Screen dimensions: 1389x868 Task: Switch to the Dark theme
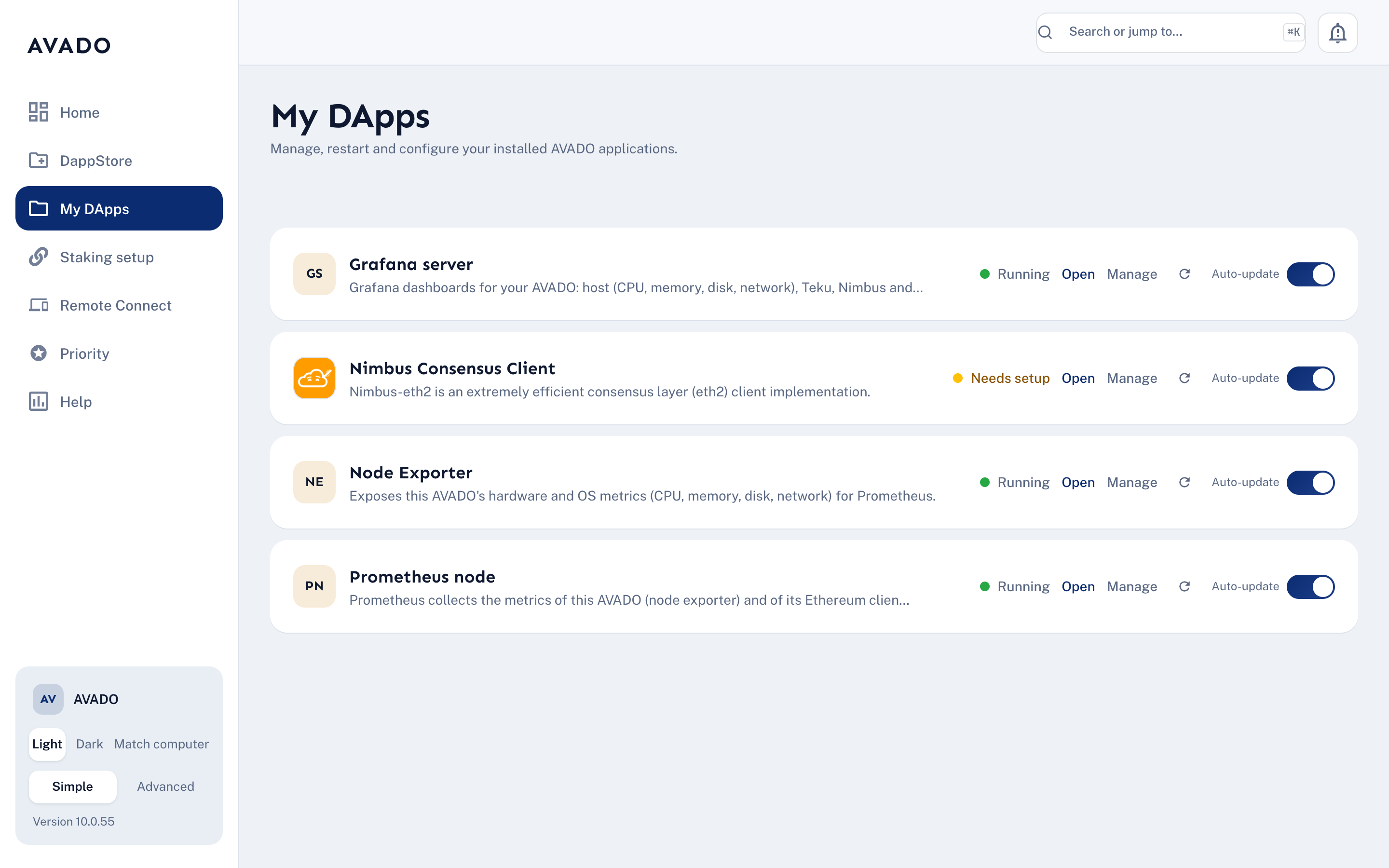(90, 744)
